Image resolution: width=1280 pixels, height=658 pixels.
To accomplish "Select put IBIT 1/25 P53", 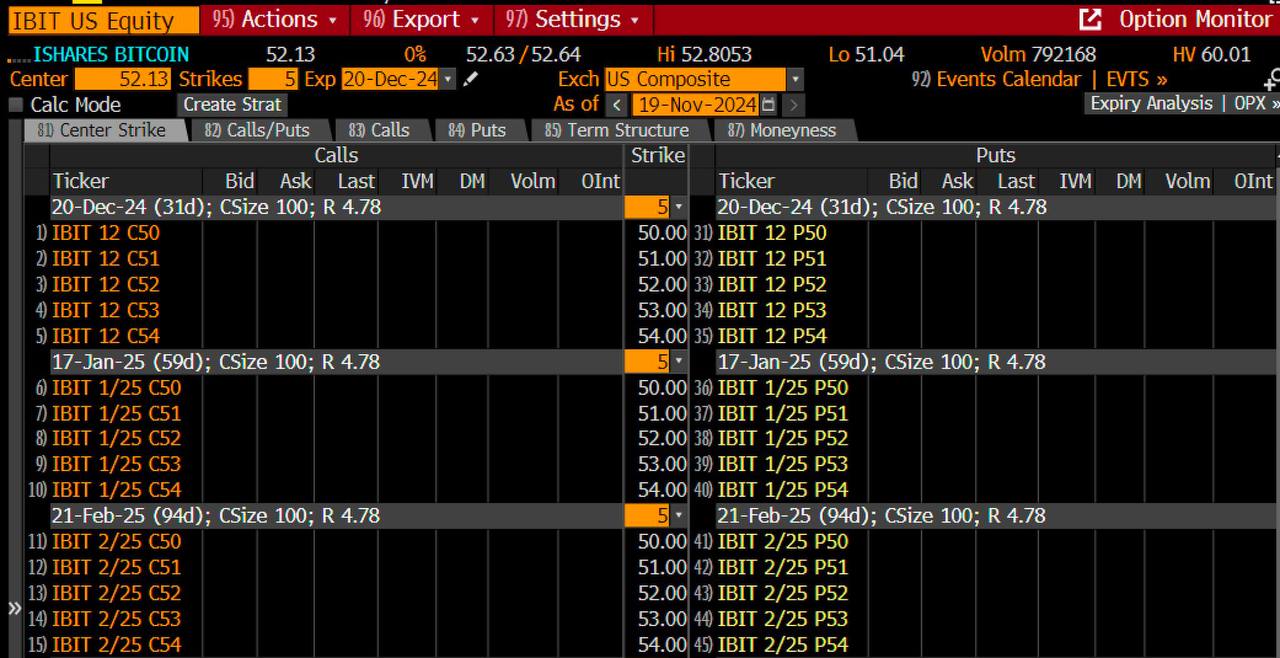I will pos(783,465).
